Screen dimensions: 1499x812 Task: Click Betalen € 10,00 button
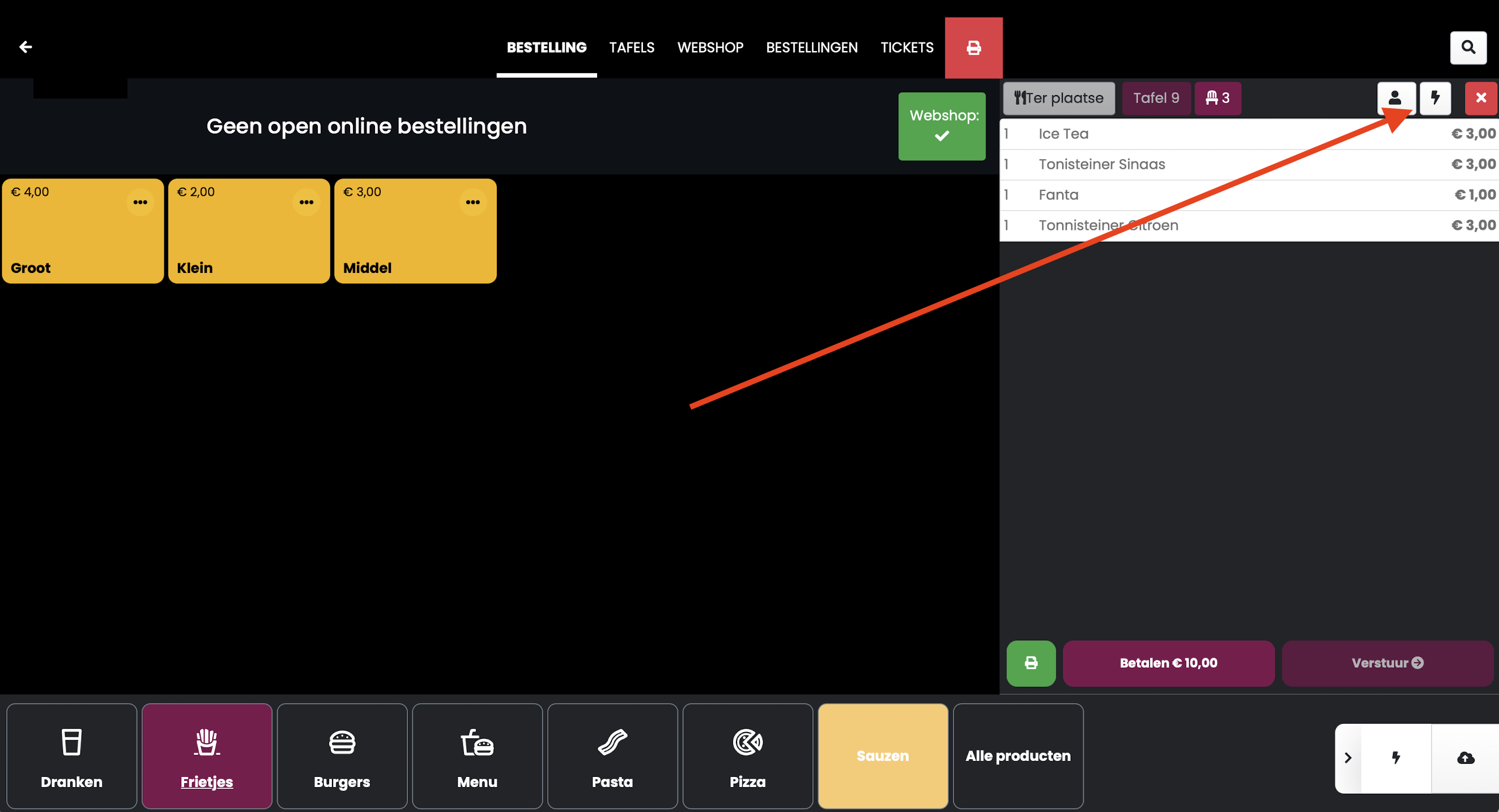[x=1169, y=663]
